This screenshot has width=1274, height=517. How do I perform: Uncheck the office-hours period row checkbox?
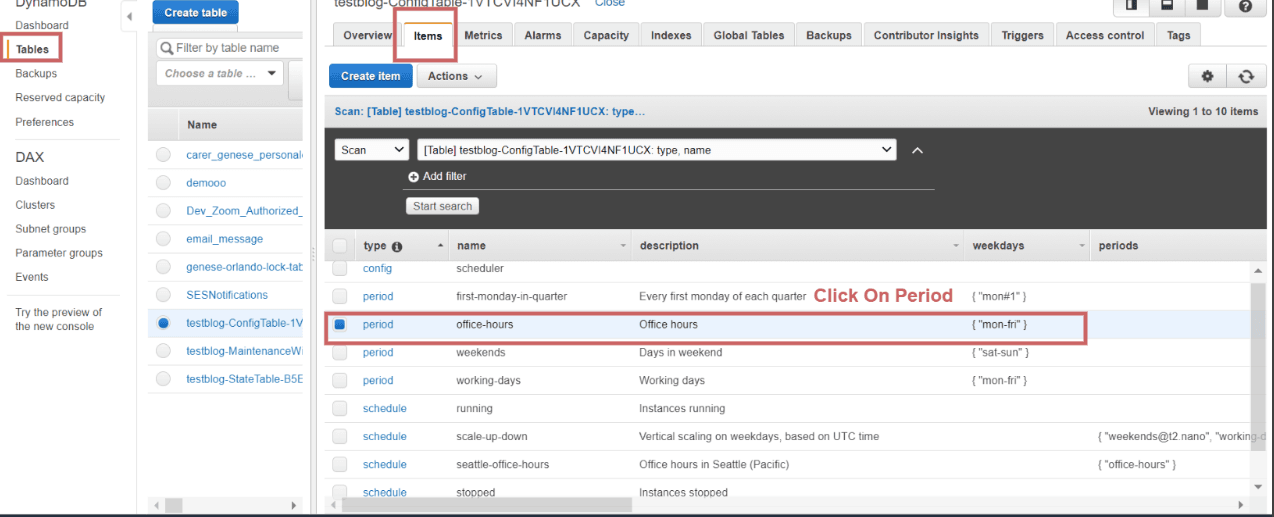coord(340,324)
